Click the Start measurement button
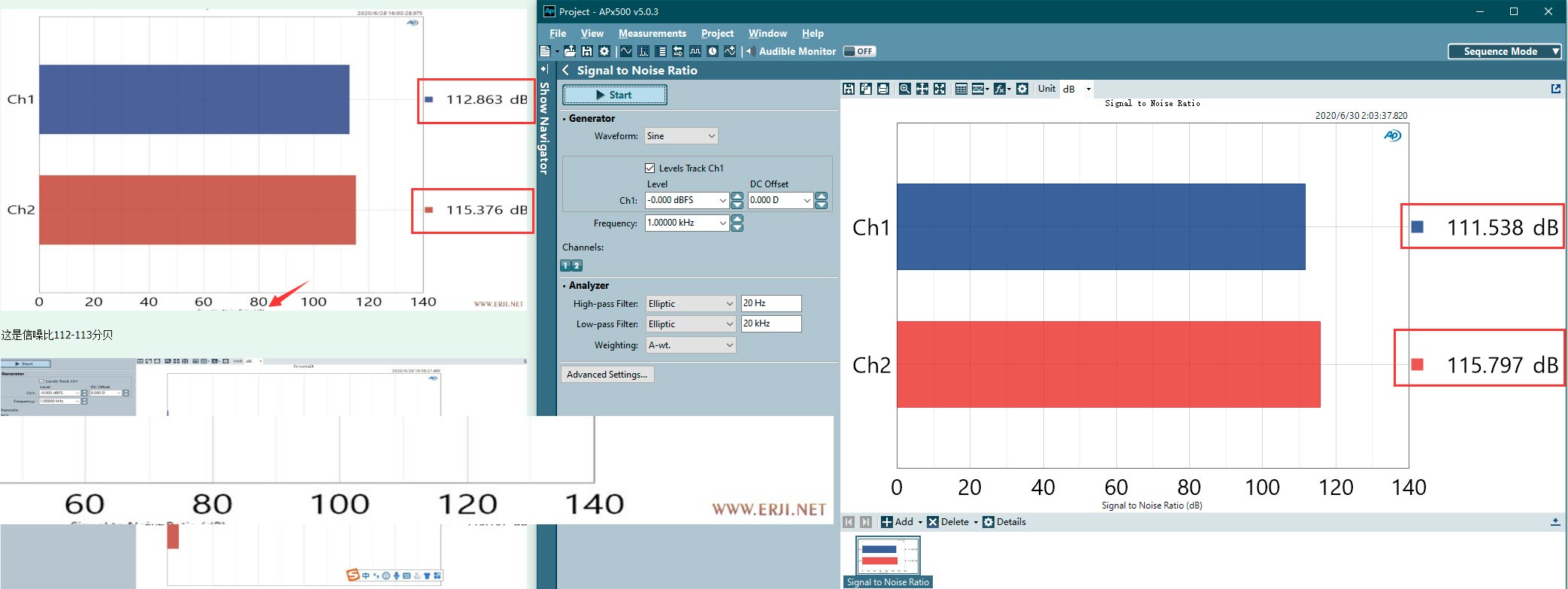Image resolution: width=1568 pixels, height=589 pixels. click(x=615, y=95)
